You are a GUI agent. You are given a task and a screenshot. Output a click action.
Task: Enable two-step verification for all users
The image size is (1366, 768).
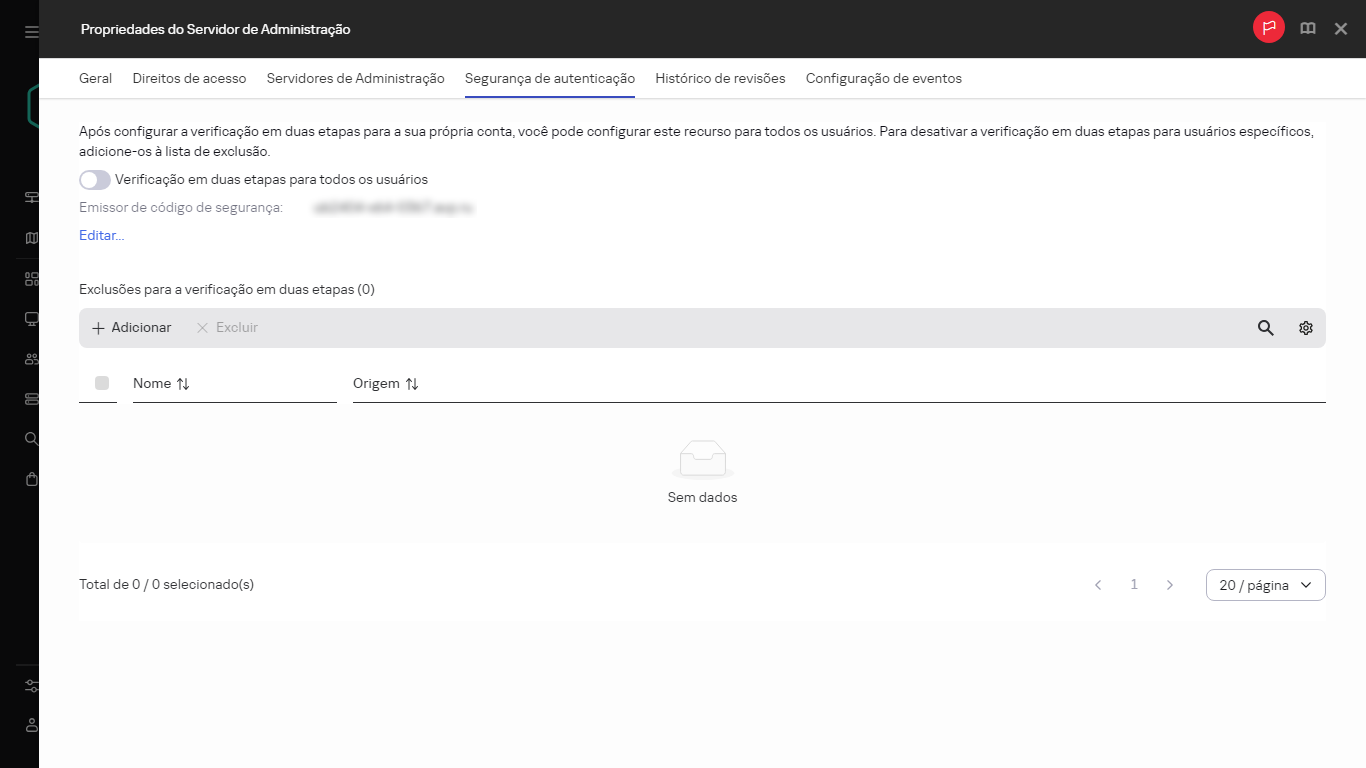pos(95,180)
